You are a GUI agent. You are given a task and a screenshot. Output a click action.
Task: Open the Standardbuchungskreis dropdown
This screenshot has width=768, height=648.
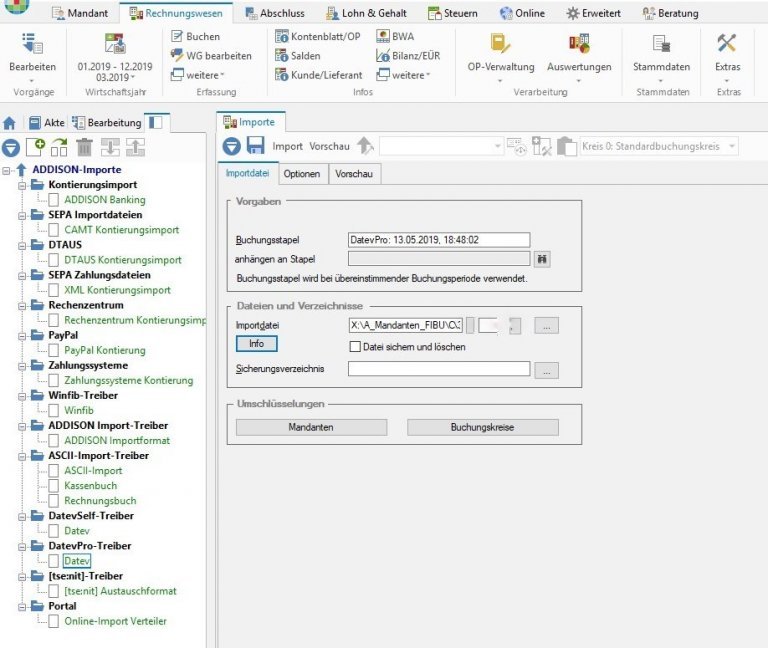point(732,147)
